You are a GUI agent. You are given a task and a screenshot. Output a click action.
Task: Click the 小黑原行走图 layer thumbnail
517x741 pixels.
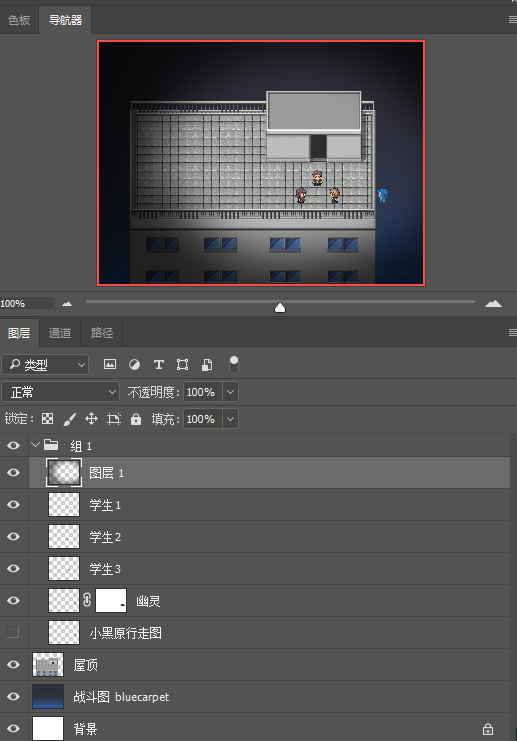[x=64, y=632]
